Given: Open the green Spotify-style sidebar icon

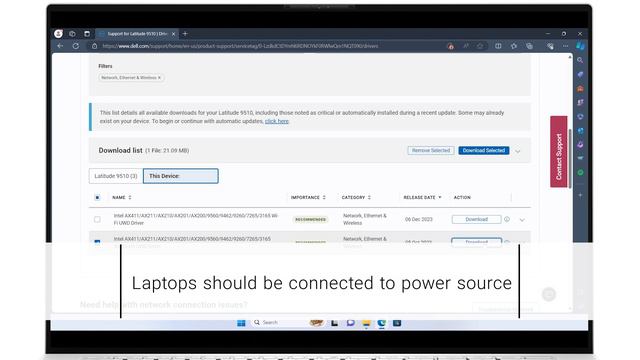Looking at the screenshot, I should coord(580,173).
